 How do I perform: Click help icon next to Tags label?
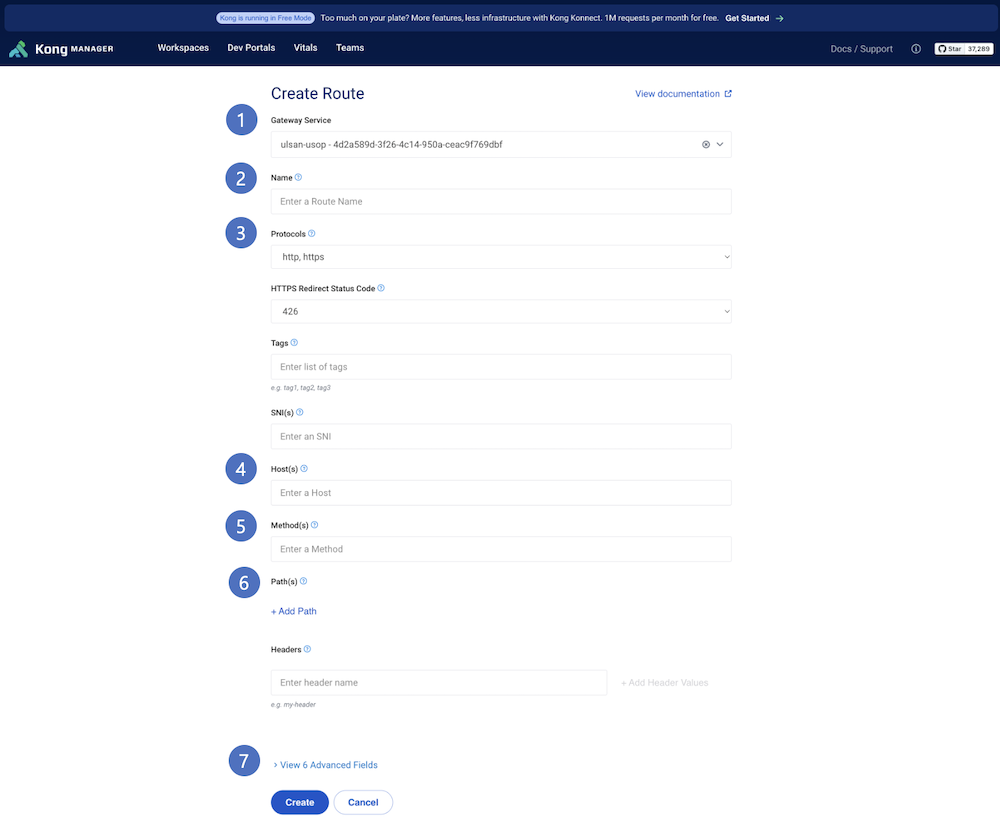pyautogui.click(x=294, y=343)
